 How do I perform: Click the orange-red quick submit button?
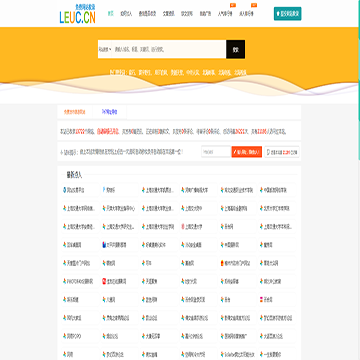pos(247,152)
